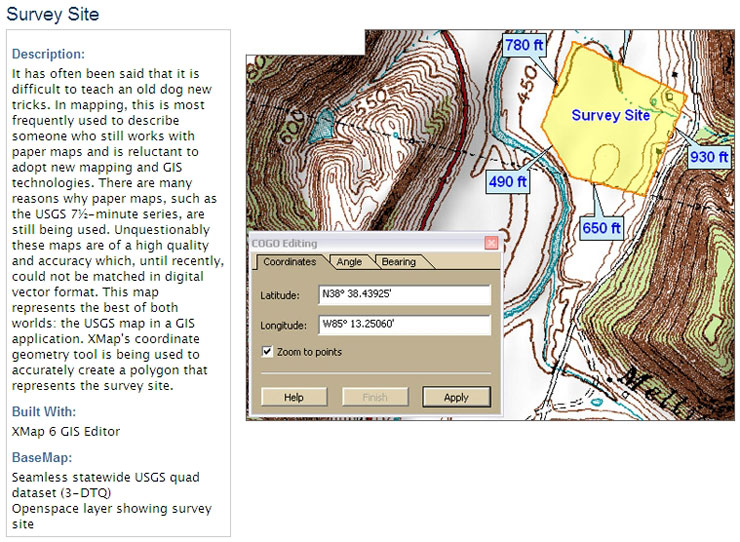Click the 600 contour elevation label
The image size is (740, 542).
tap(294, 127)
